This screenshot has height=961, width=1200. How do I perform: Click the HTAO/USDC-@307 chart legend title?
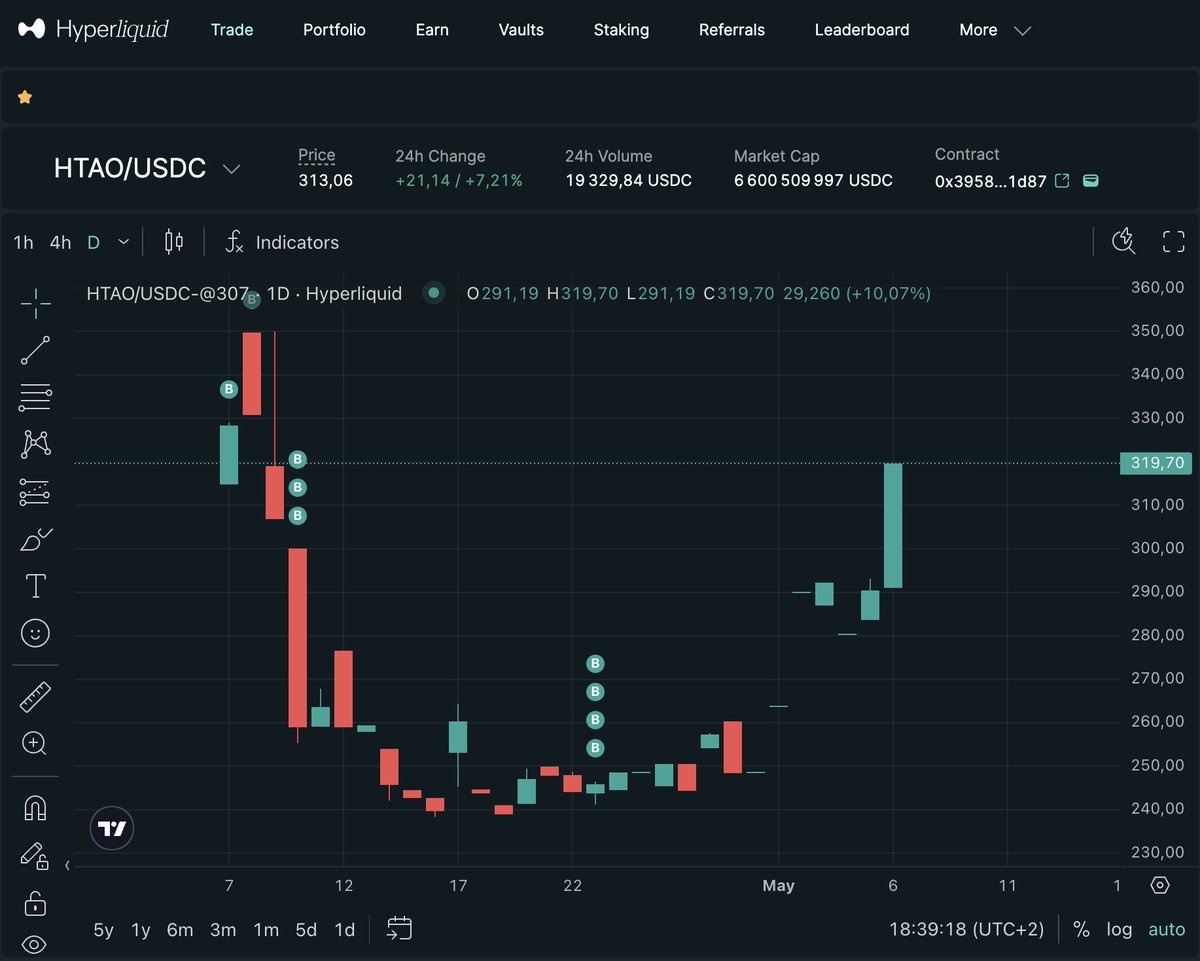(244, 293)
